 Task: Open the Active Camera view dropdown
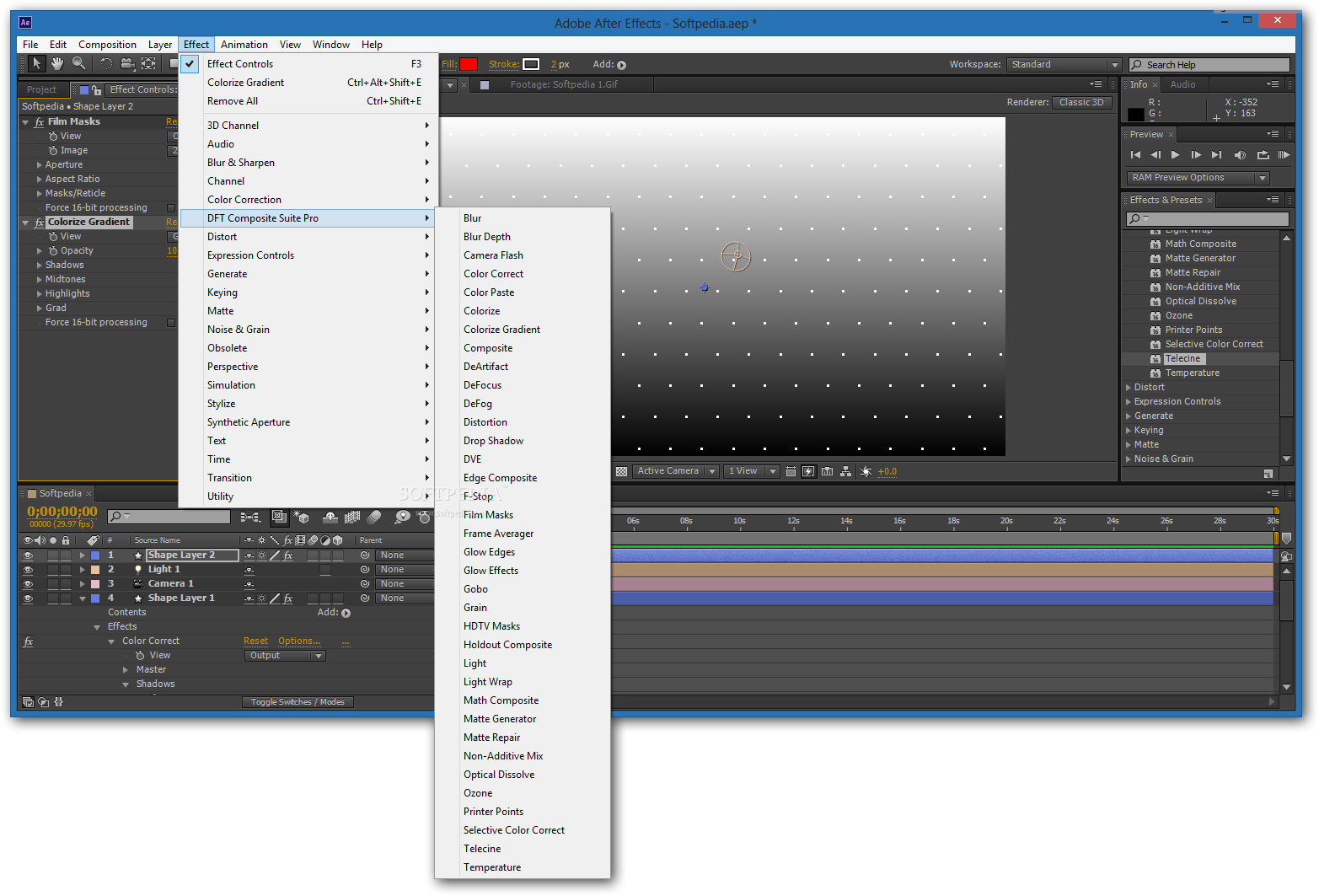[x=676, y=472]
